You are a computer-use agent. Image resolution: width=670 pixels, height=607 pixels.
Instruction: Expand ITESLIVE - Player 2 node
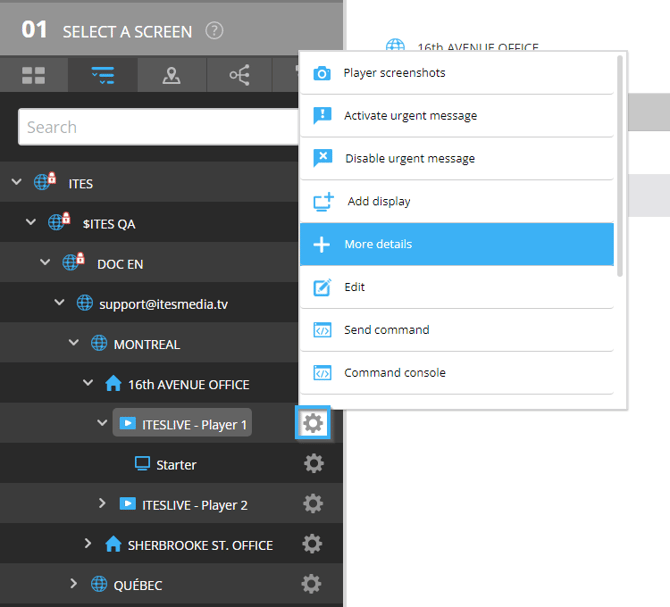pos(102,503)
